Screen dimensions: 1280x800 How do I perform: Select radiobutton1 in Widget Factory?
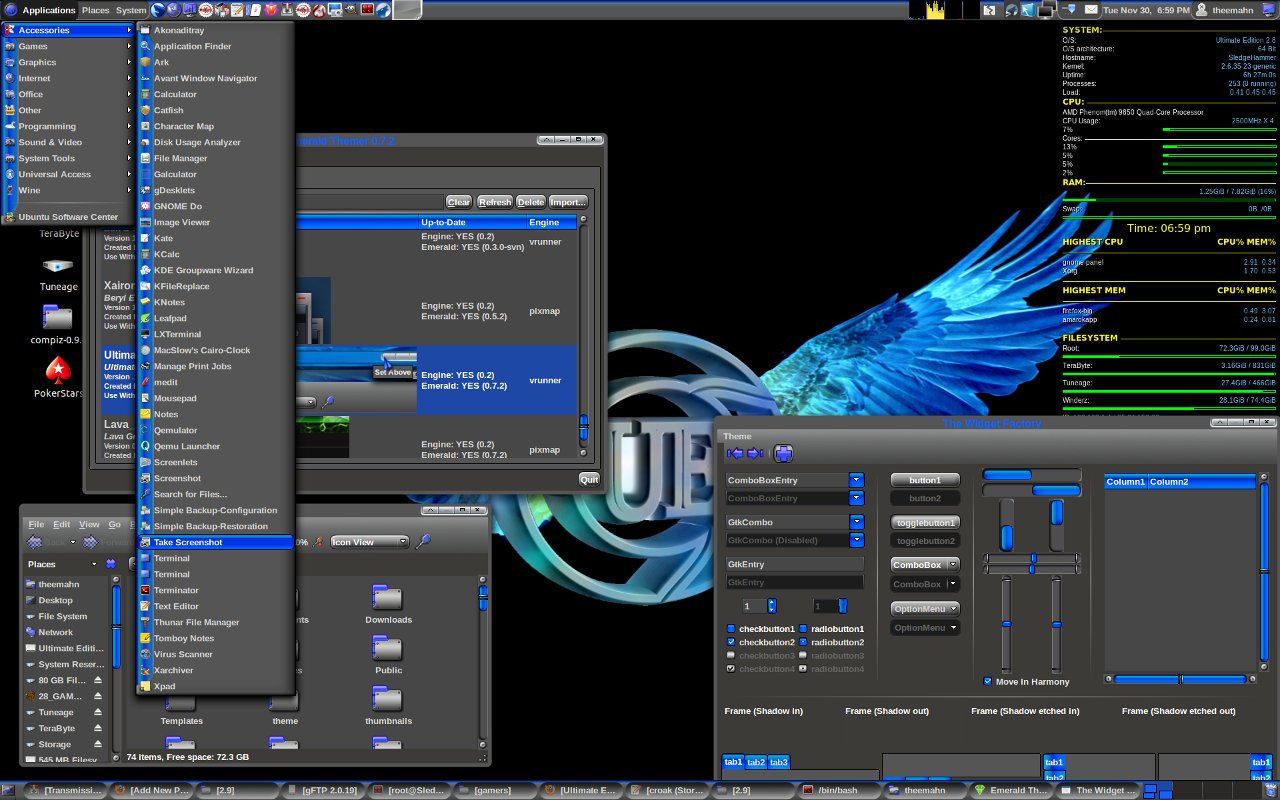[804, 629]
